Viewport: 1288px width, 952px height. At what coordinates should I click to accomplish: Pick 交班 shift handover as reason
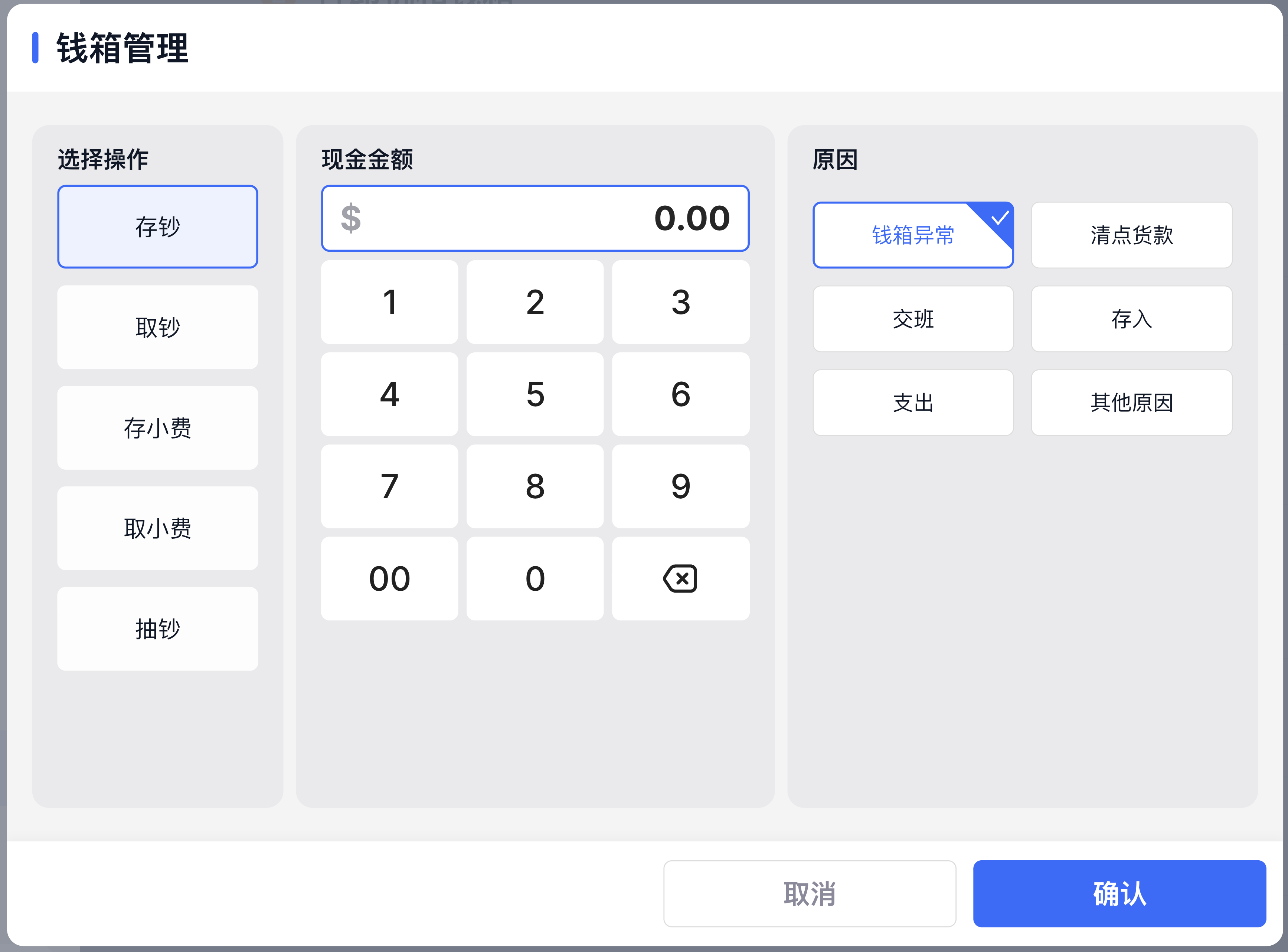pos(912,319)
